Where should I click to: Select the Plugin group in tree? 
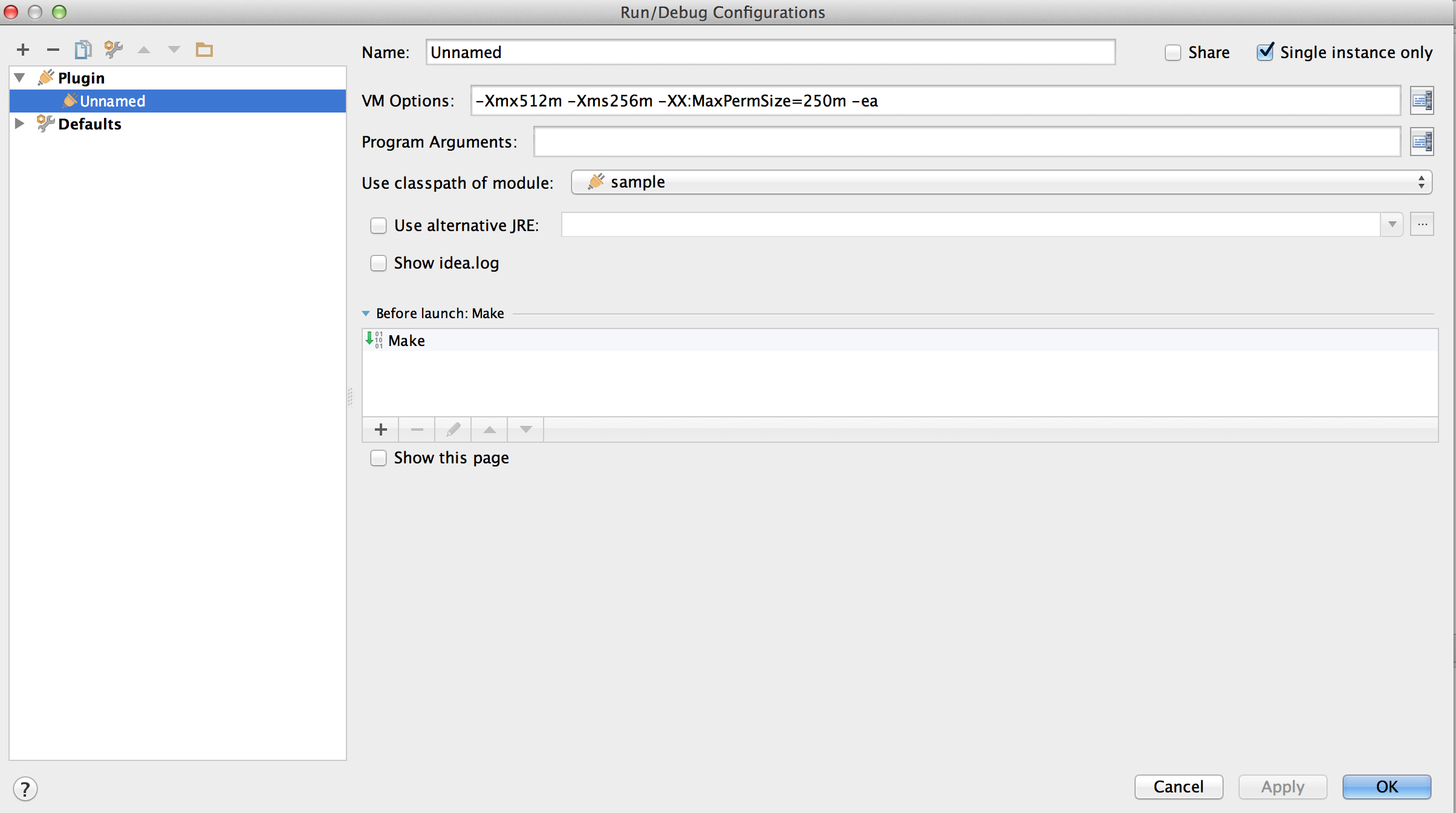click(81, 78)
